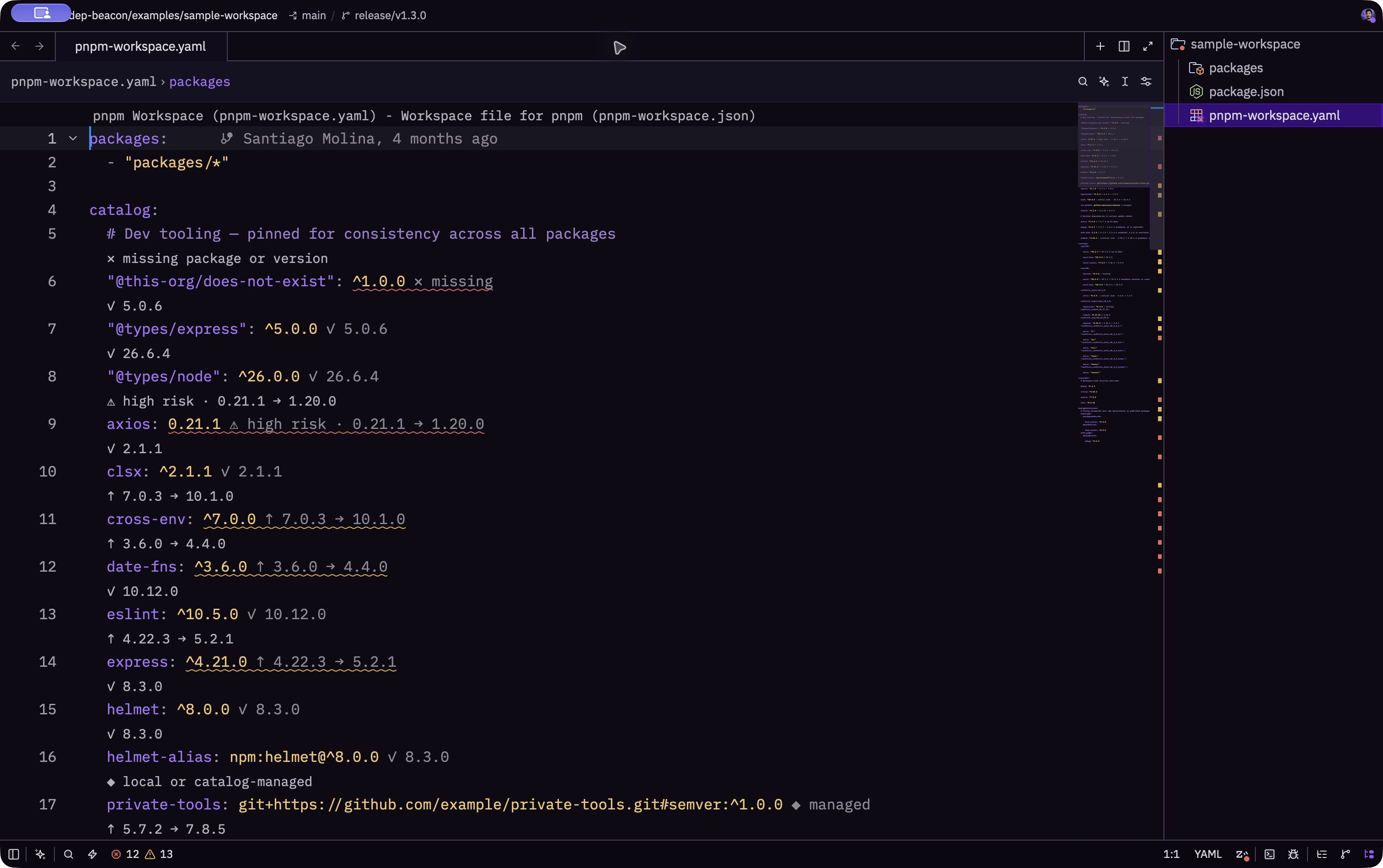Open inline assistant sparkle in editor toolbar

click(x=1104, y=81)
